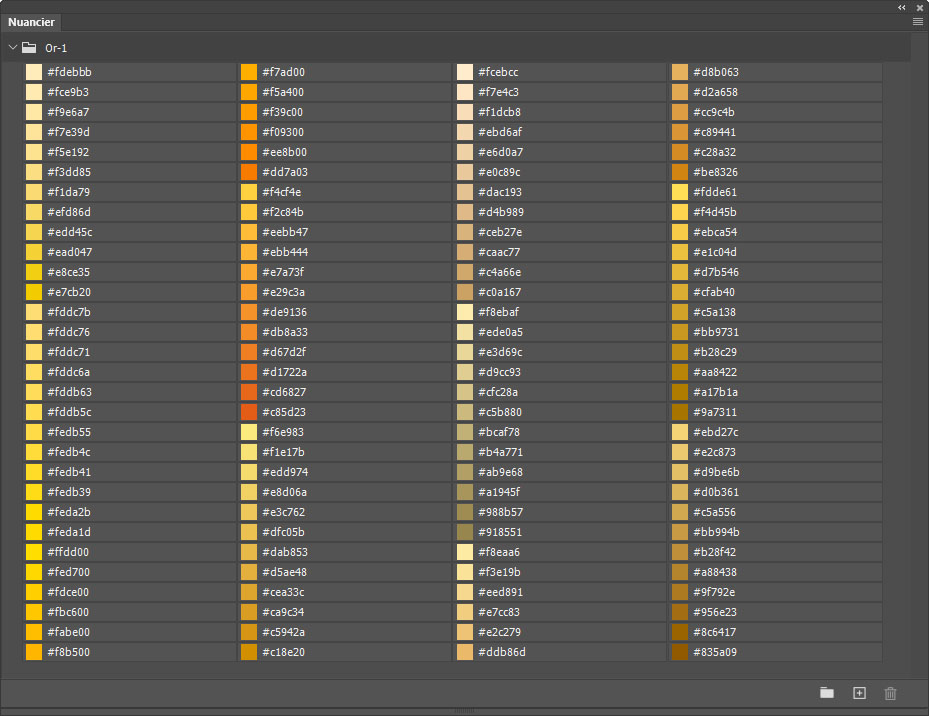Select the #c85d23 dark orange swatch
This screenshot has height=716, width=929.
249,412
